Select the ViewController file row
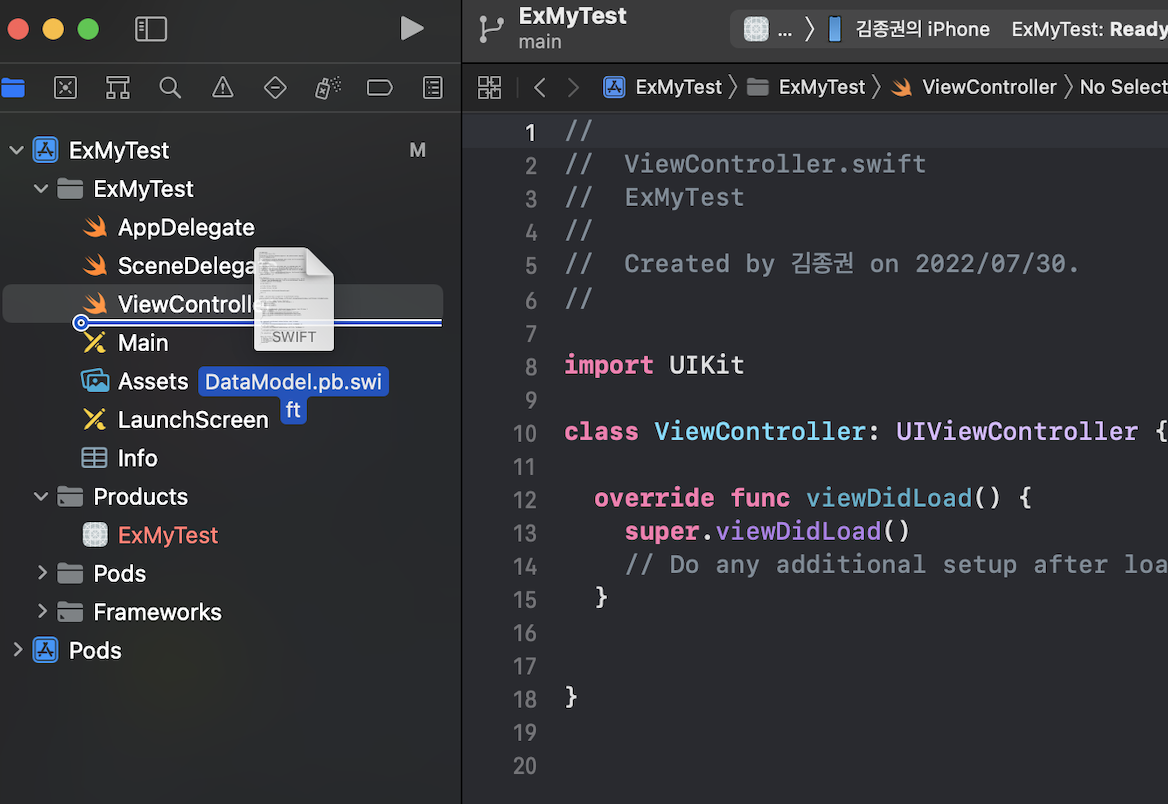Viewport: 1168px width, 804px height. tap(223, 303)
